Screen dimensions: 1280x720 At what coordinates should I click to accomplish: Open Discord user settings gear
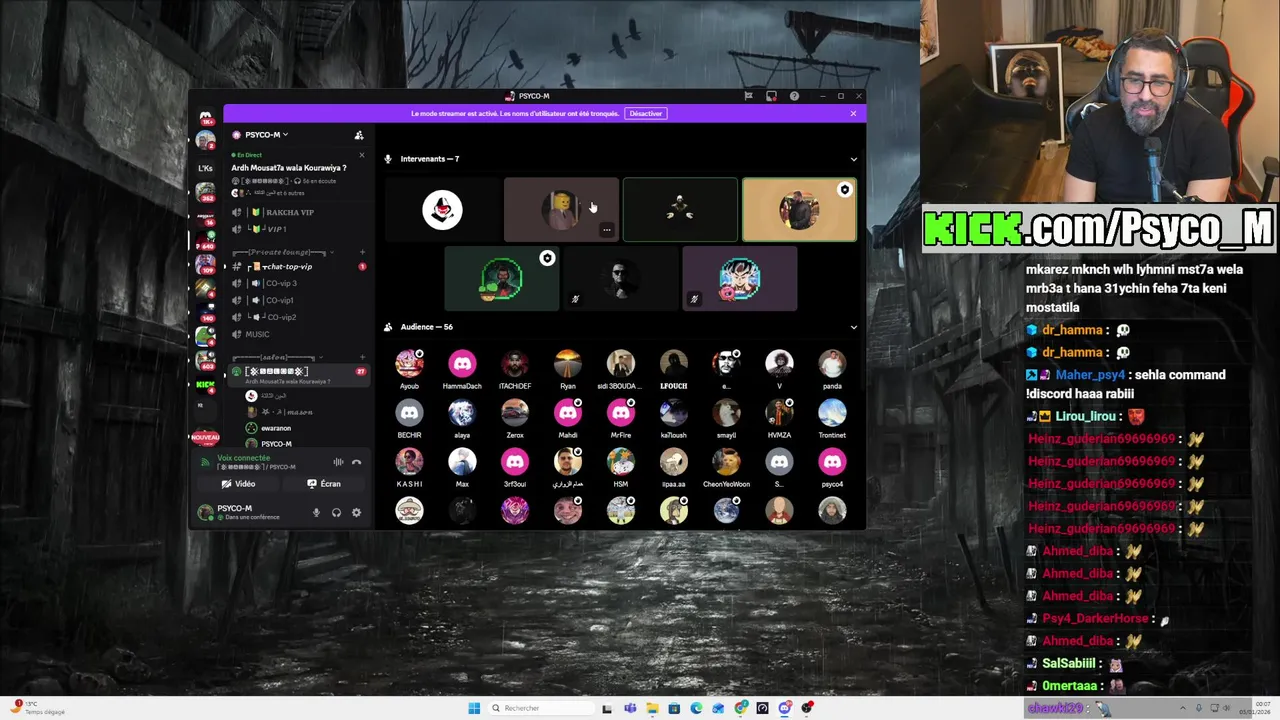coord(356,513)
